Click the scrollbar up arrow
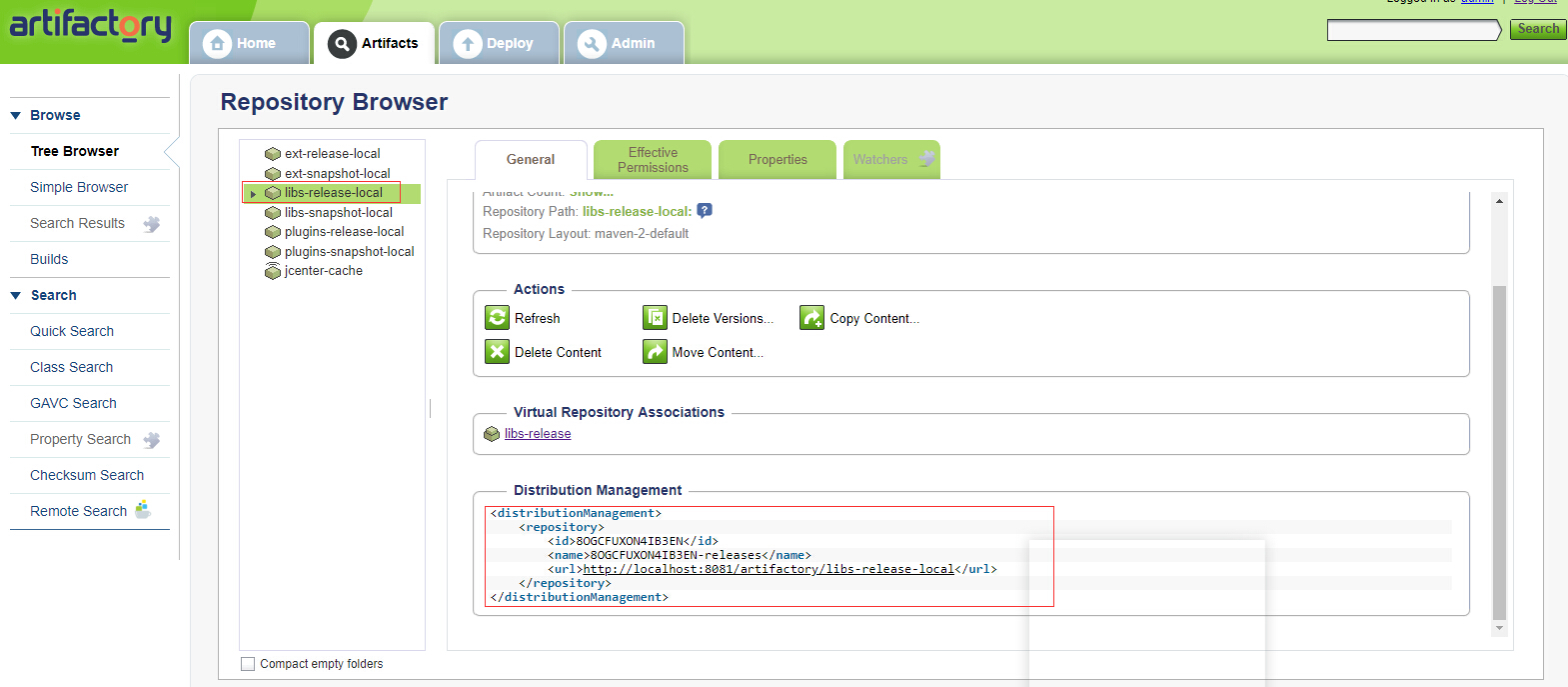 [1499, 201]
